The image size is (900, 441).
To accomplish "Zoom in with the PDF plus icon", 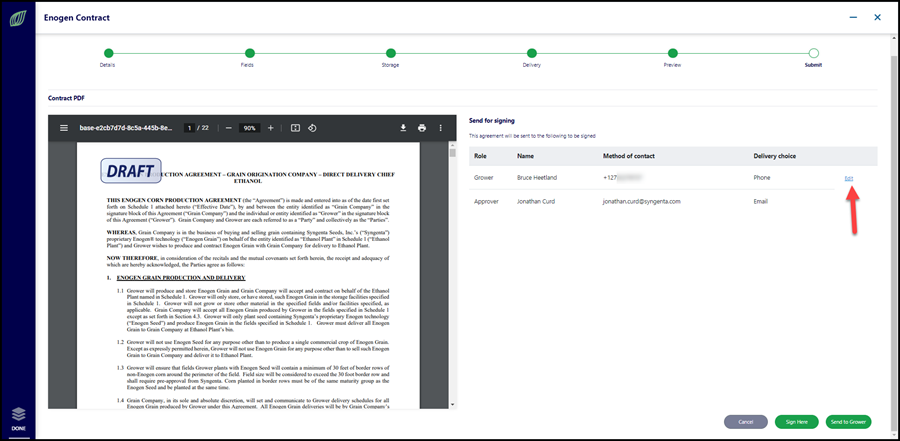I will 271,128.
